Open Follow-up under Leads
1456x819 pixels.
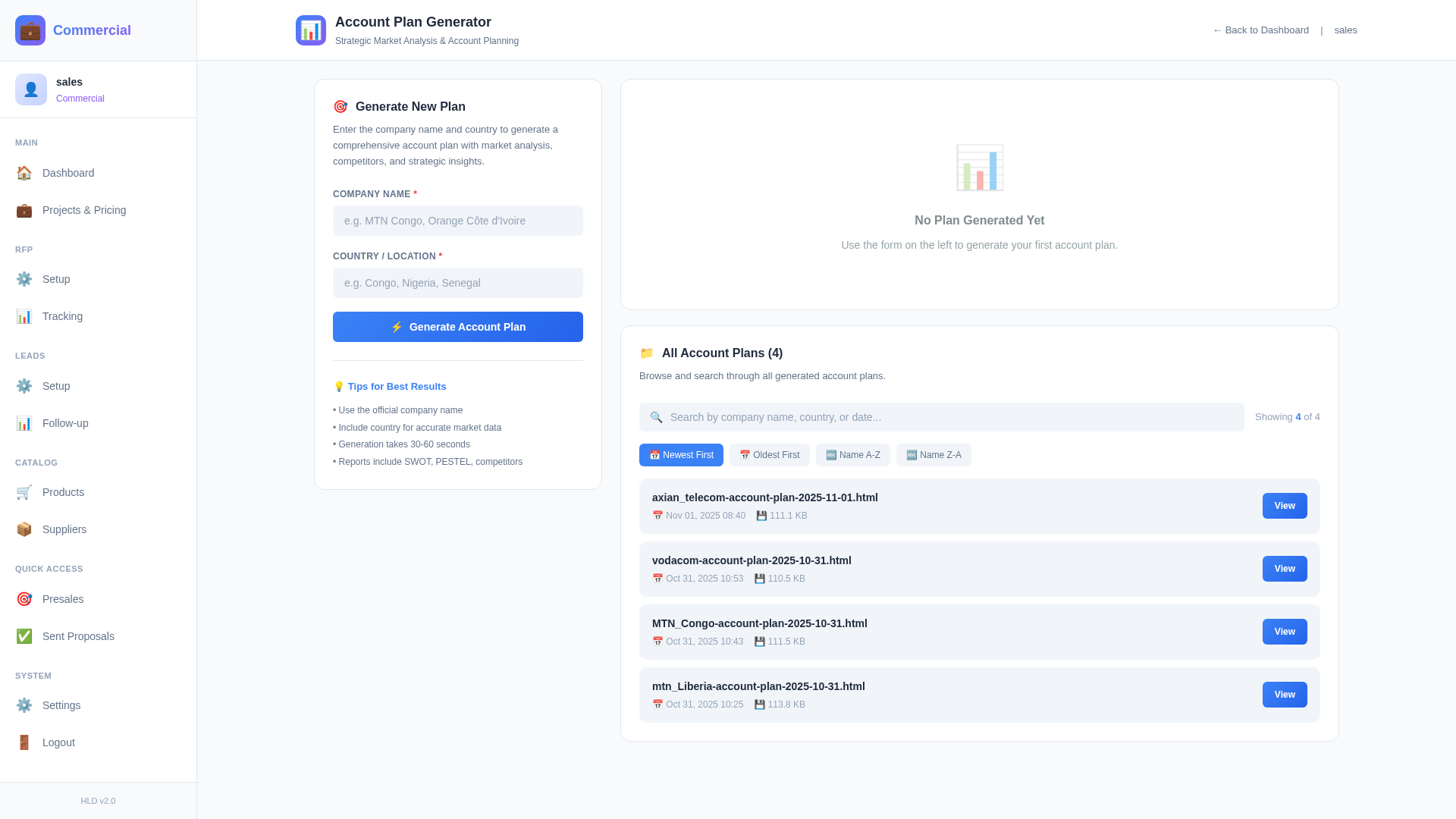[99, 423]
